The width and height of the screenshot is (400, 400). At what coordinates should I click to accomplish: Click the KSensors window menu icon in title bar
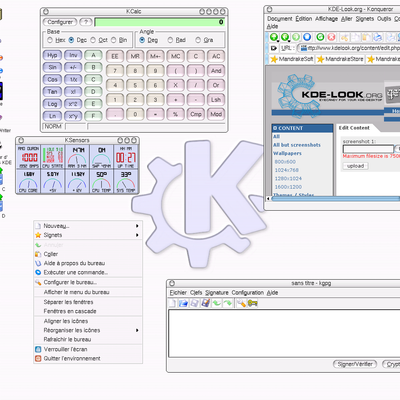(21, 140)
